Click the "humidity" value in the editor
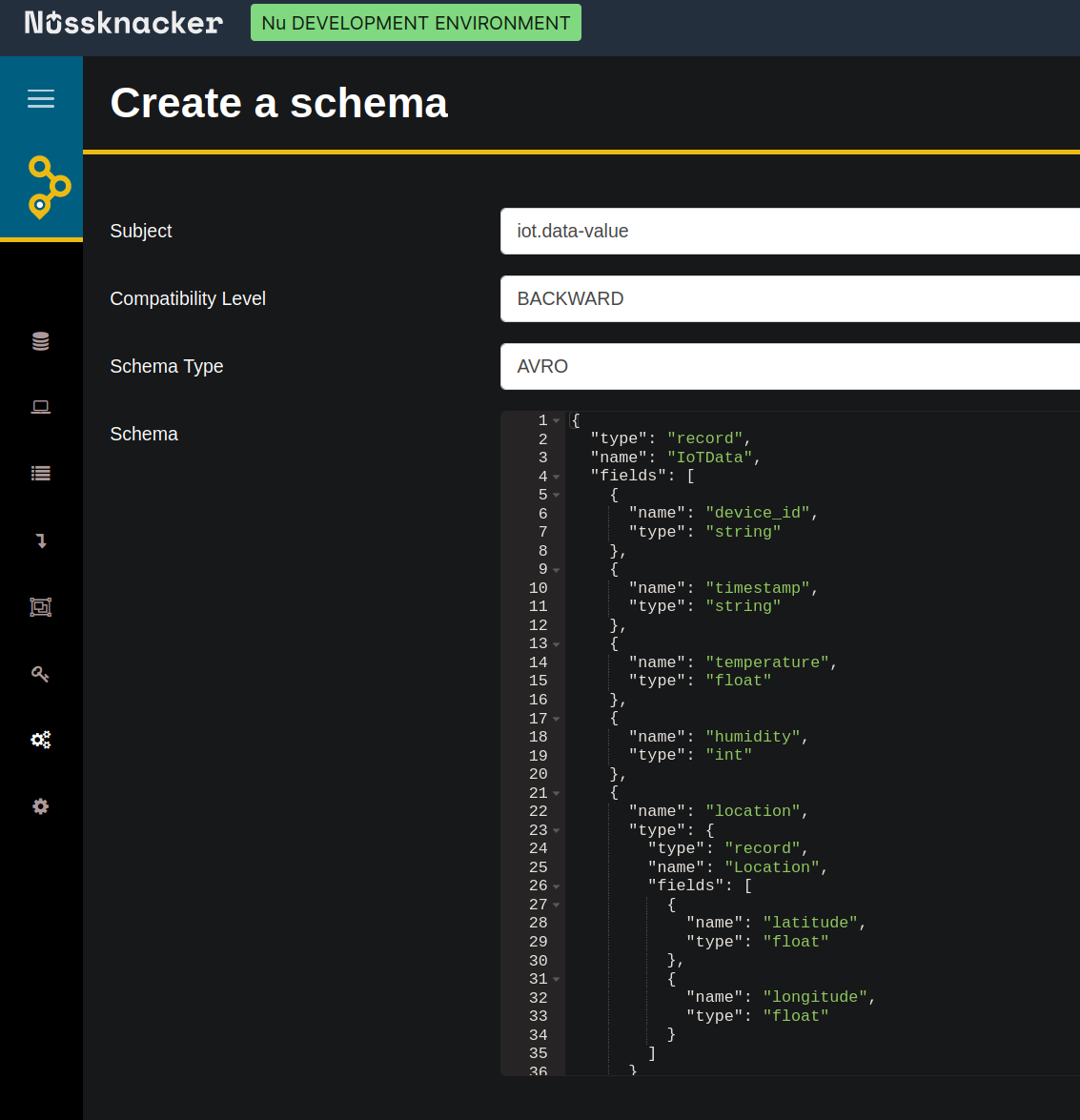Screen dimensions: 1080x1120 pos(753,737)
